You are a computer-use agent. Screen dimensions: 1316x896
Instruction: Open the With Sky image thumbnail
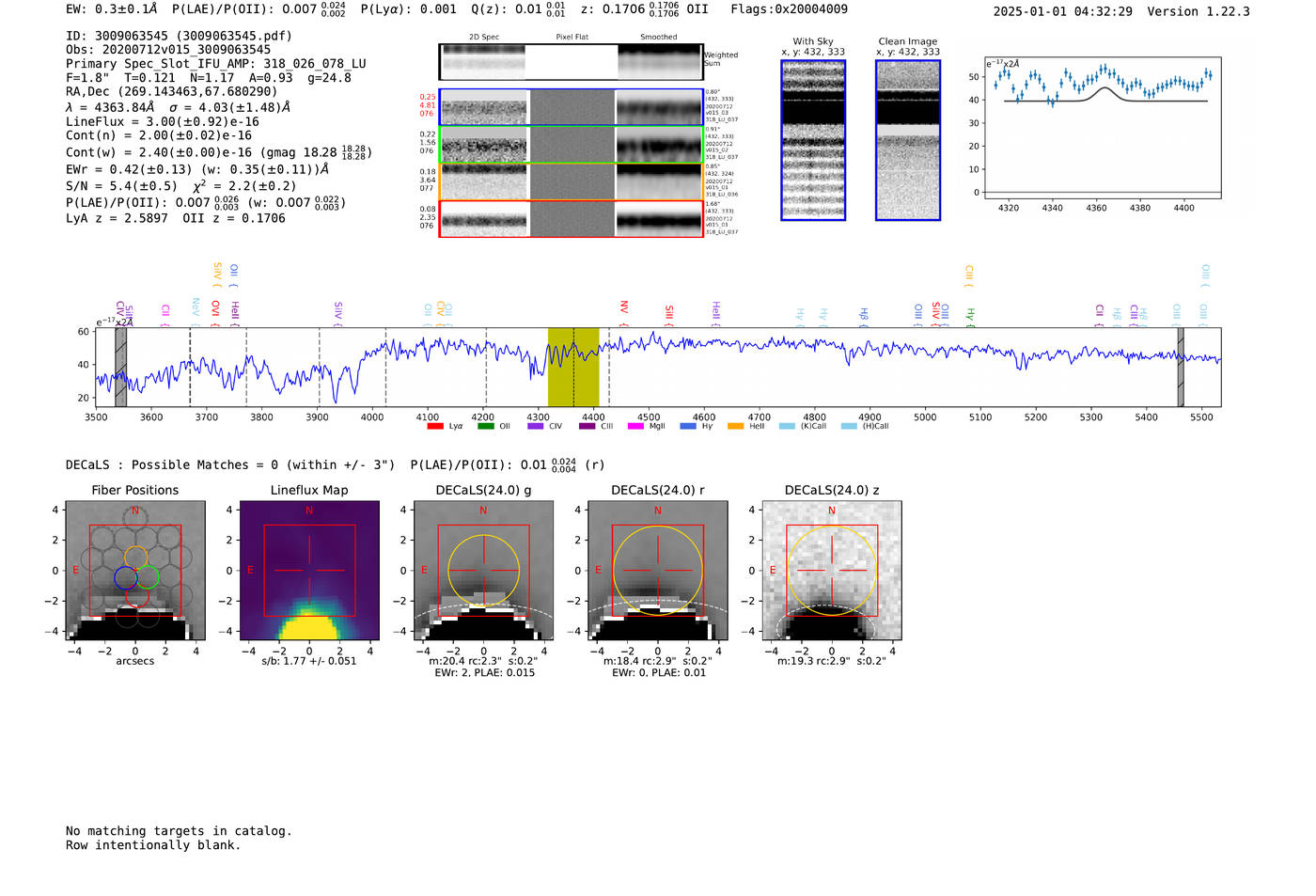click(813, 140)
